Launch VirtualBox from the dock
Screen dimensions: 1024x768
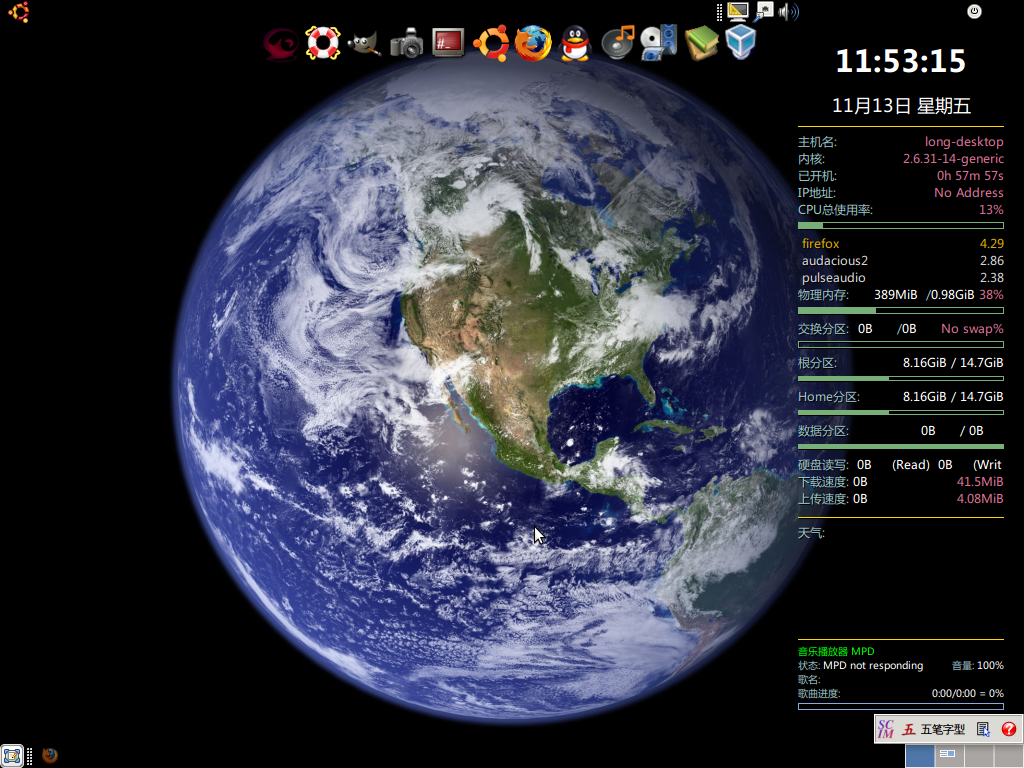tap(741, 42)
